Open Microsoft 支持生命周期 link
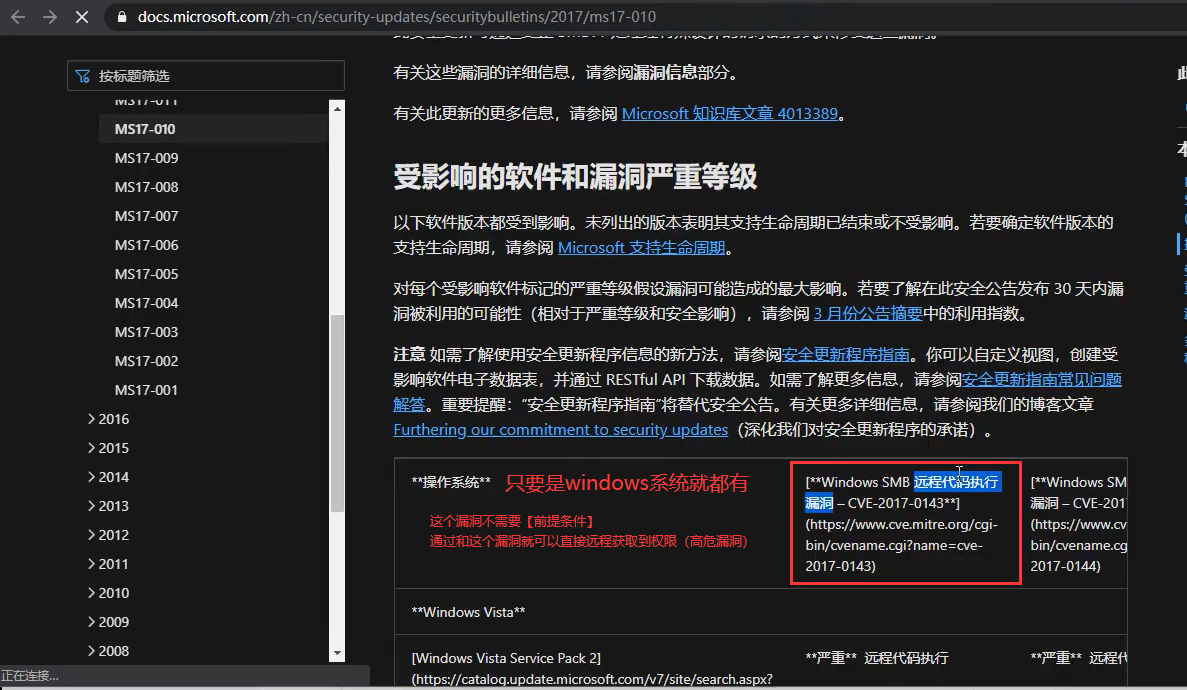This screenshot has height=690, width=1187. coord(641,248)
